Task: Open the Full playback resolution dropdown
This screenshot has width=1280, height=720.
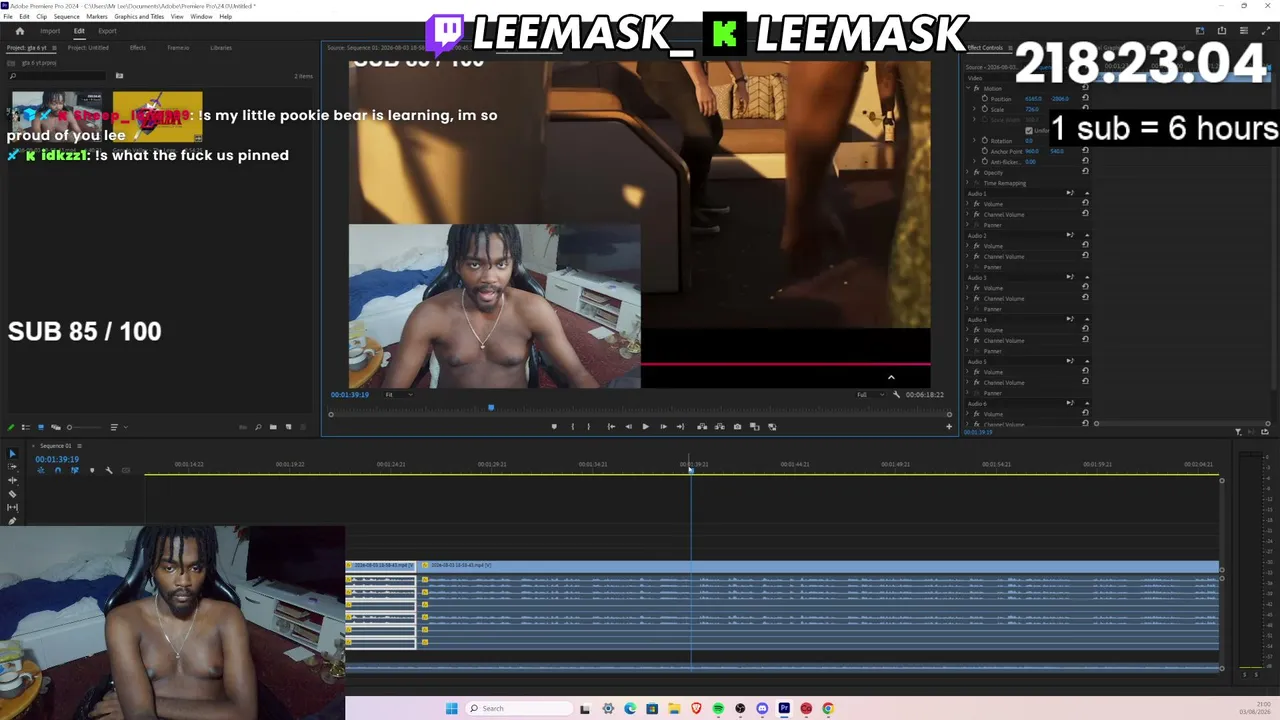Action: [868, 395]
